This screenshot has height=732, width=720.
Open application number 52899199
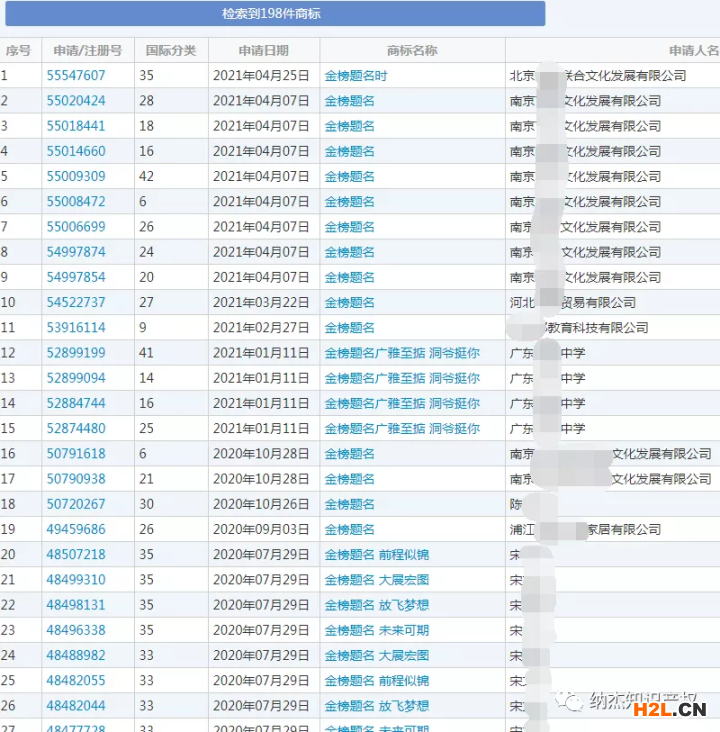76,353
